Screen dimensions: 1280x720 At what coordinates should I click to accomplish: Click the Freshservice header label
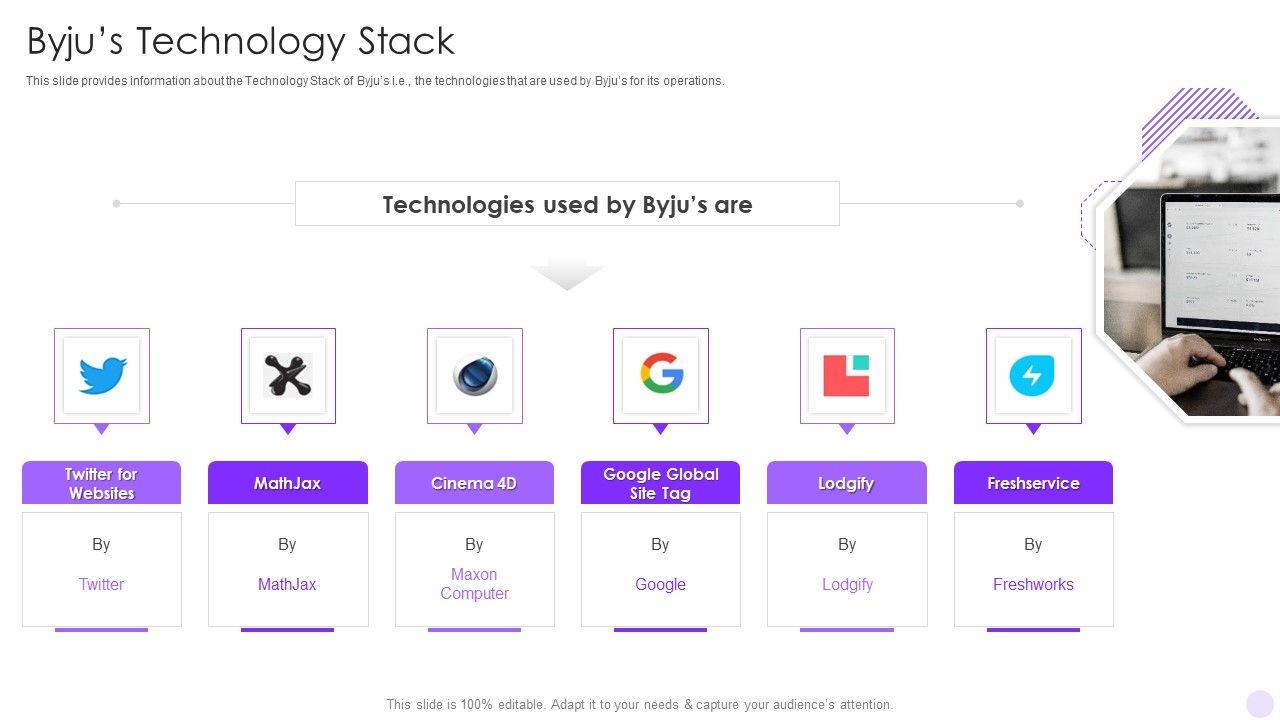(x=1033, y=483)
